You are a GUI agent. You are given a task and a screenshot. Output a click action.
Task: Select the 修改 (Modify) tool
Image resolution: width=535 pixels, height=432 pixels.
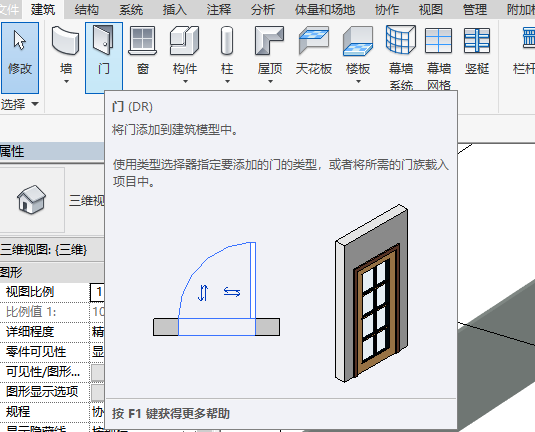[20, 58]
